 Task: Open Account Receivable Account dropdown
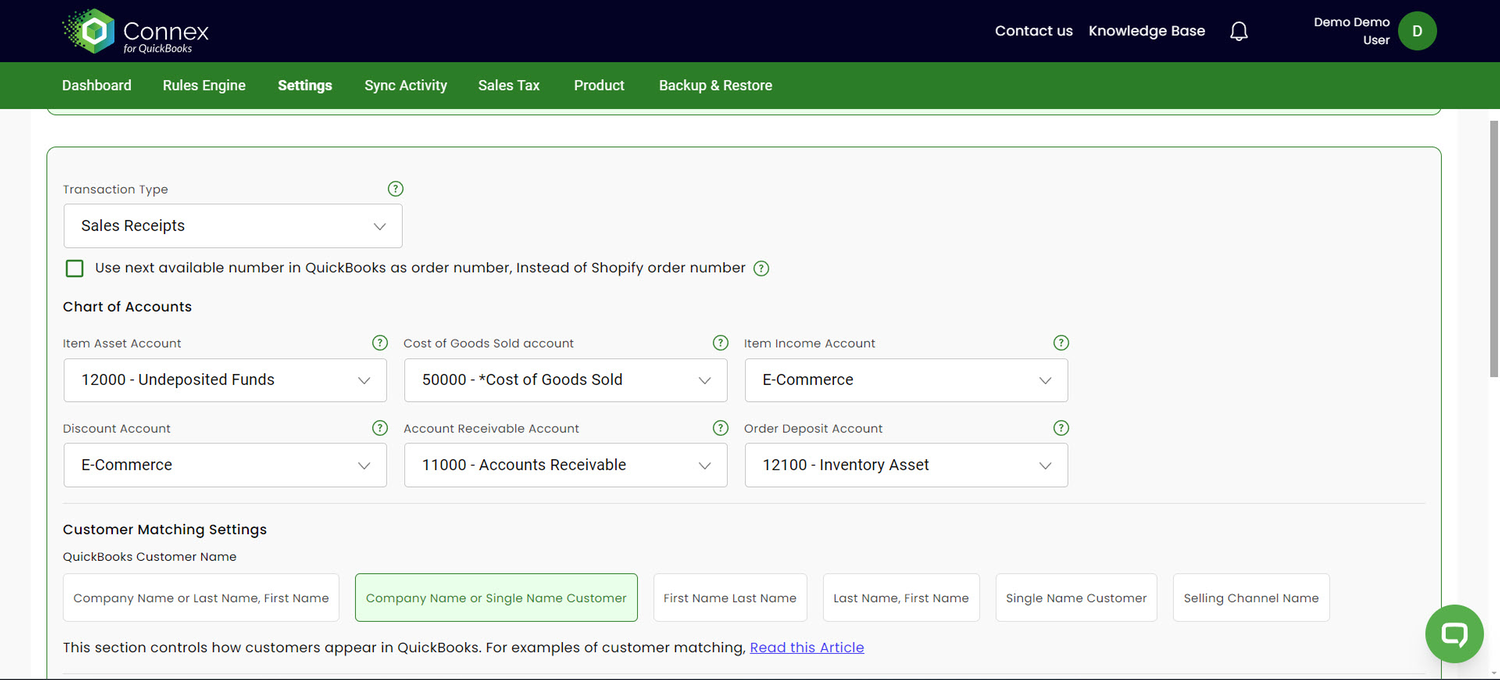click(566, 465)
